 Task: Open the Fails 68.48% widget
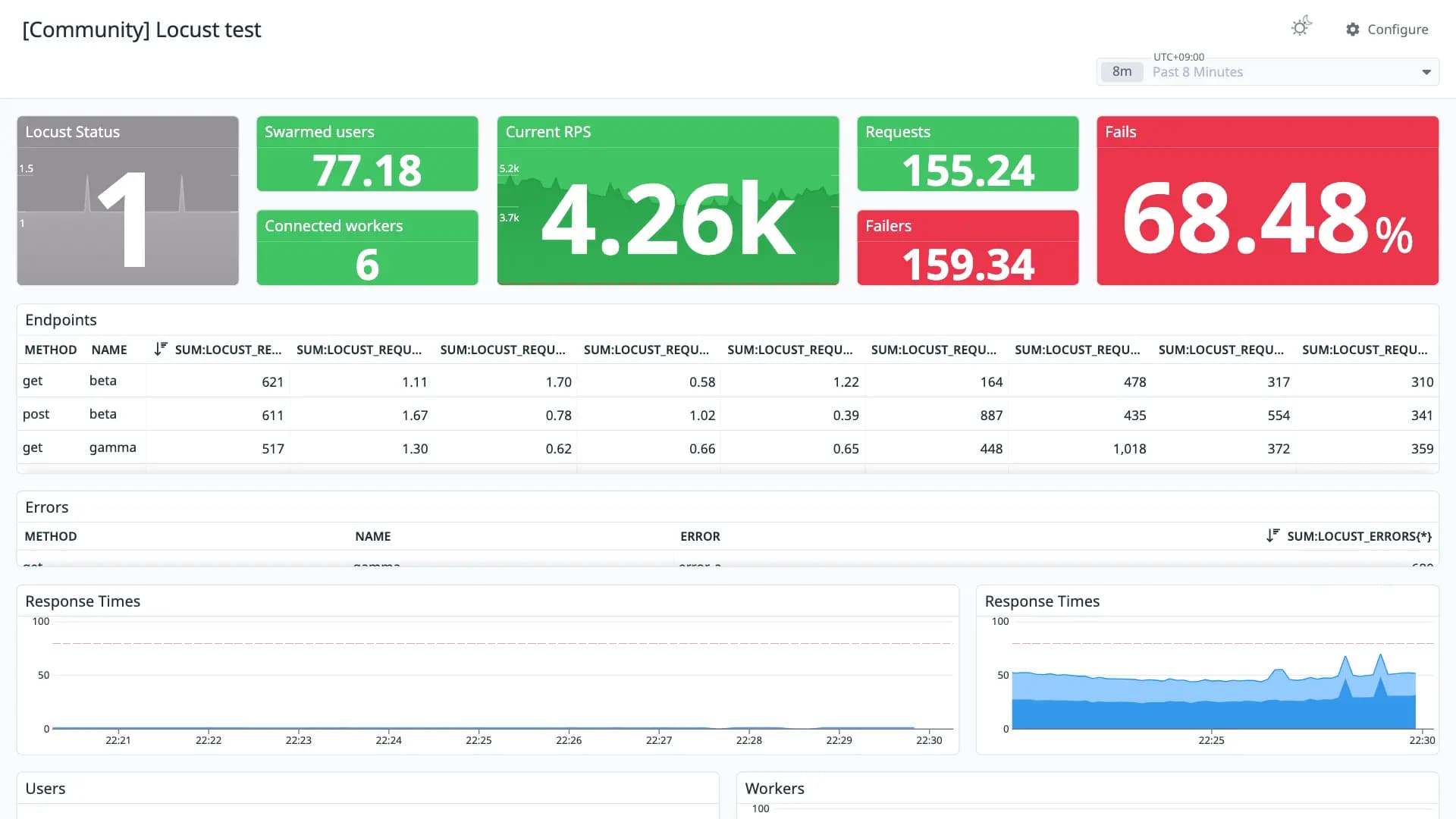[x=1268, y=201]
